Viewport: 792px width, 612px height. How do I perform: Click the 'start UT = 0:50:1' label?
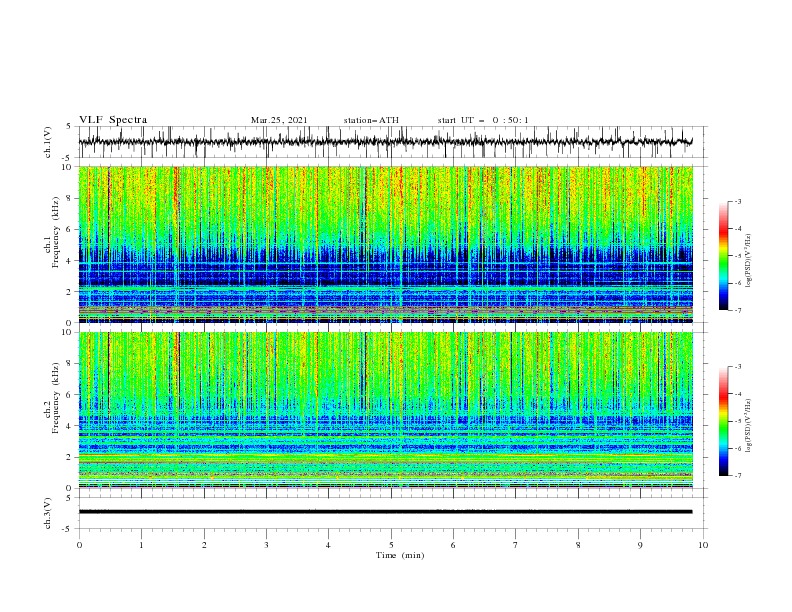click(x=483, y=120)
